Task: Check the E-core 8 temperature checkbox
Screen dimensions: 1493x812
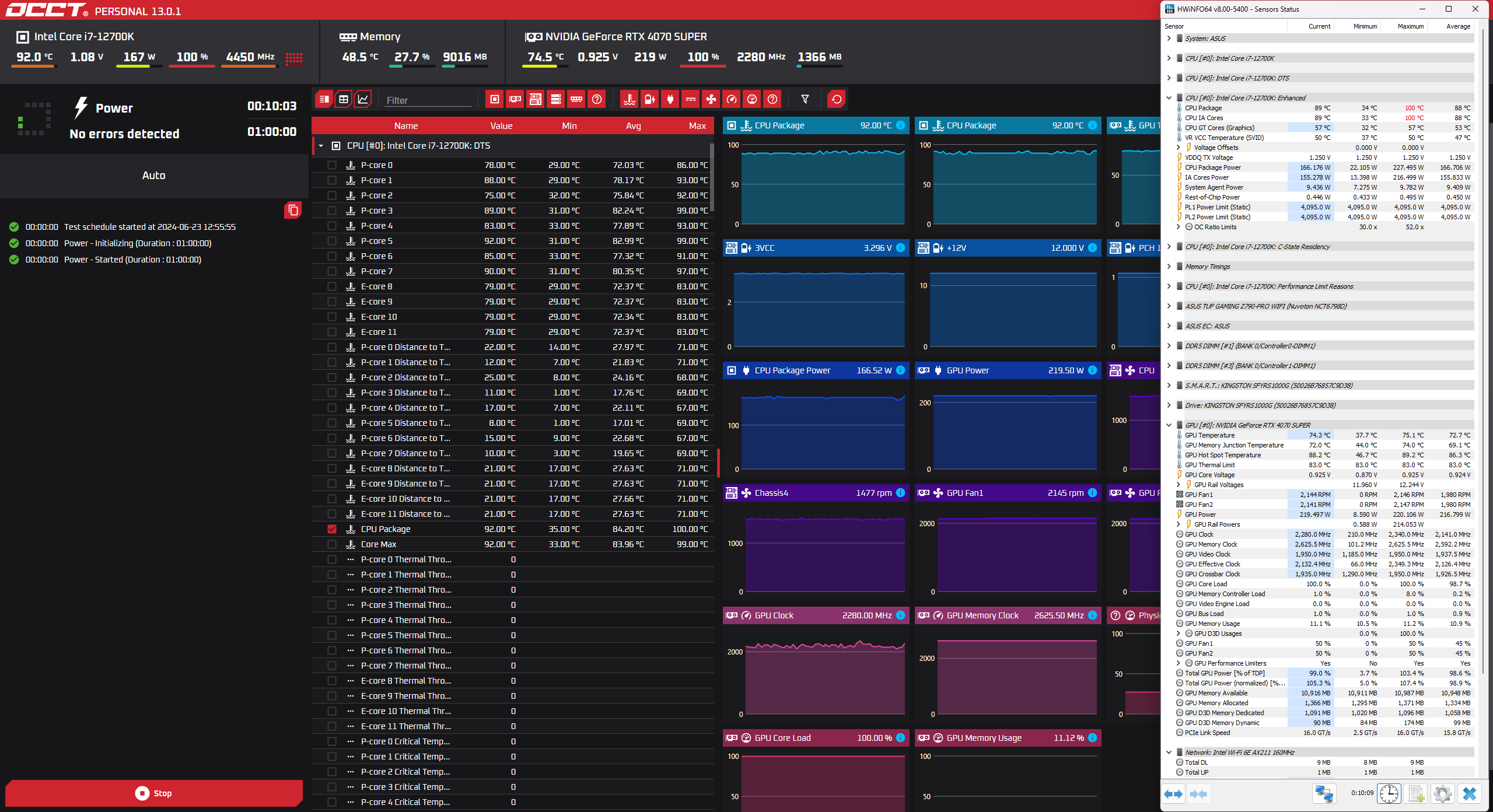Action: (332, 286)
